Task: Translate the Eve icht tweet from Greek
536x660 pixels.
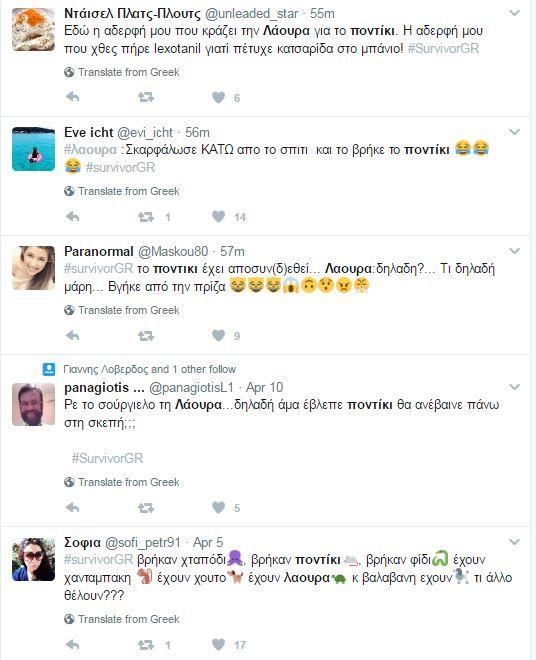Action: click(122, 191)
